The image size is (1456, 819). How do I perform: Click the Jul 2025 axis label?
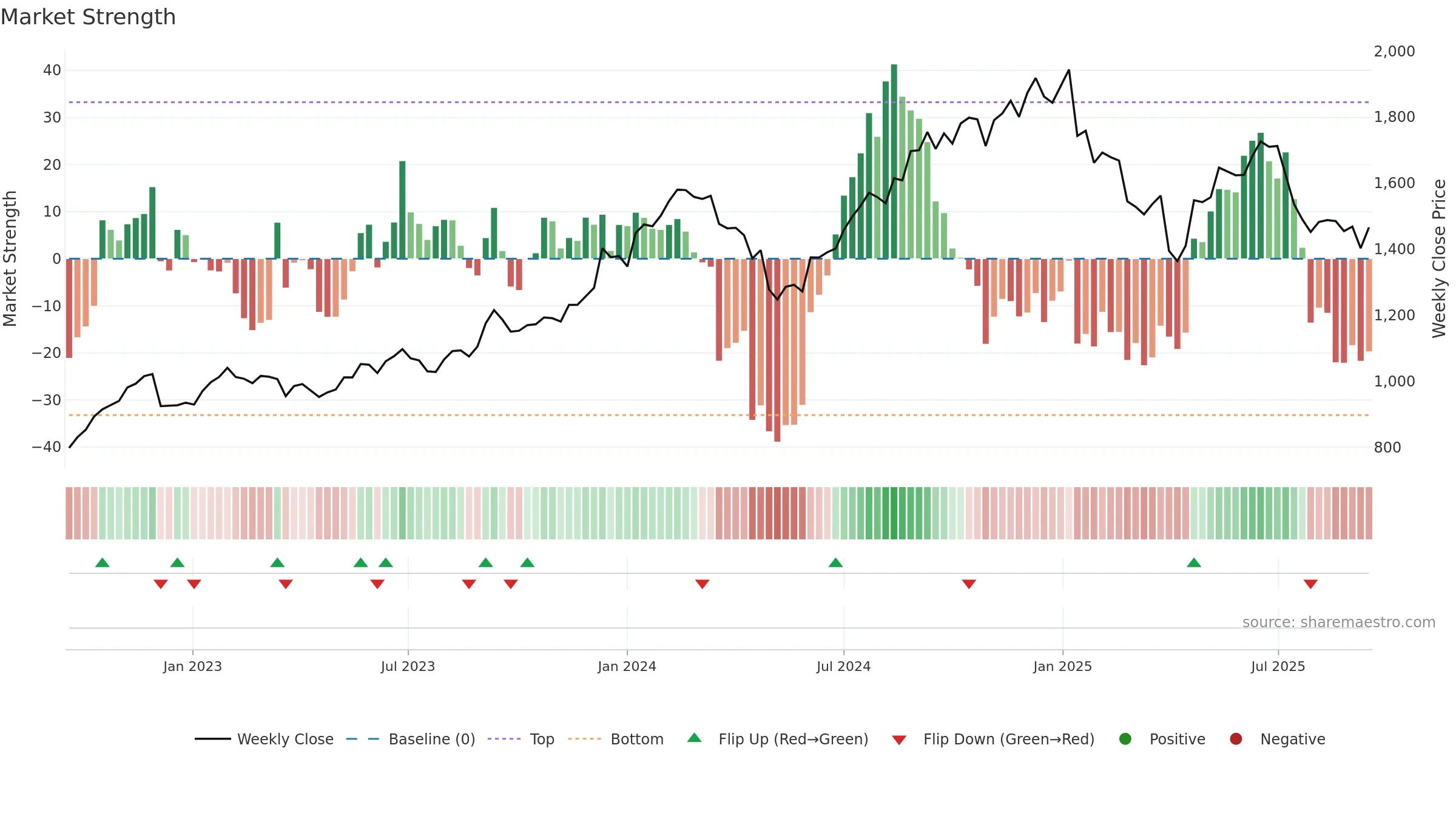(x=1278, y=667)
